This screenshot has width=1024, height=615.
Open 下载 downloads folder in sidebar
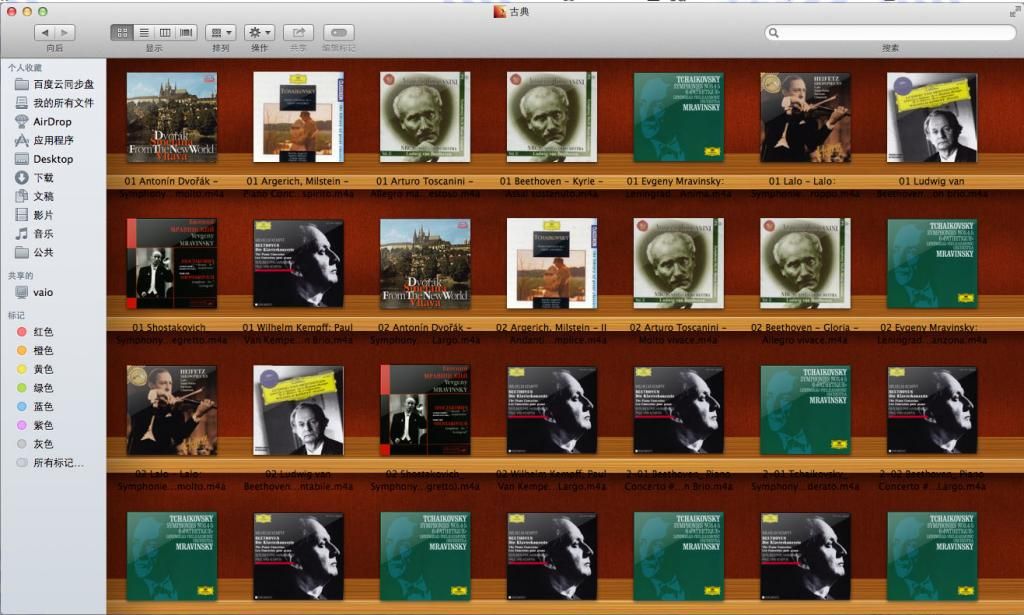coord(43,178)
